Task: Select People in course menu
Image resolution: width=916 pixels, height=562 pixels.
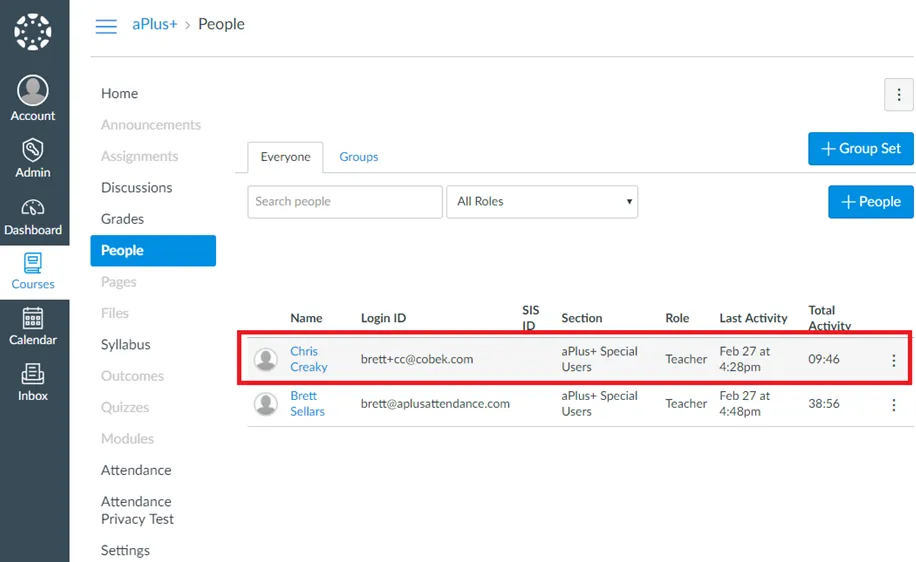Action: click(153, 251)
